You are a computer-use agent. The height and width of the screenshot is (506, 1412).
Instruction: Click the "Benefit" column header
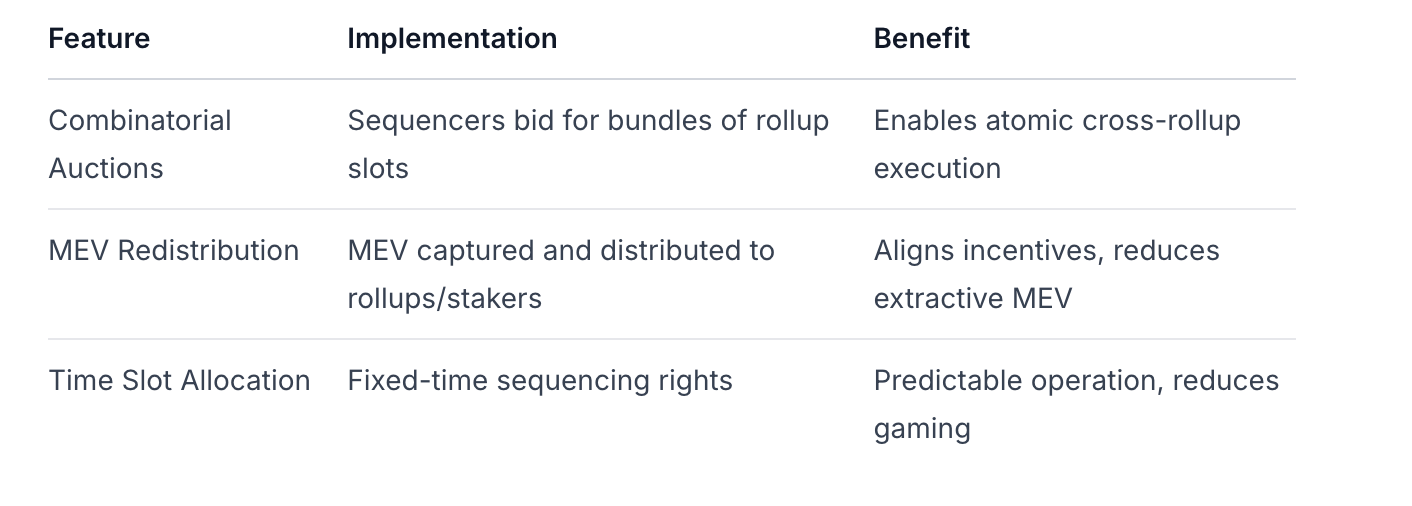click(x=922, y=39)
